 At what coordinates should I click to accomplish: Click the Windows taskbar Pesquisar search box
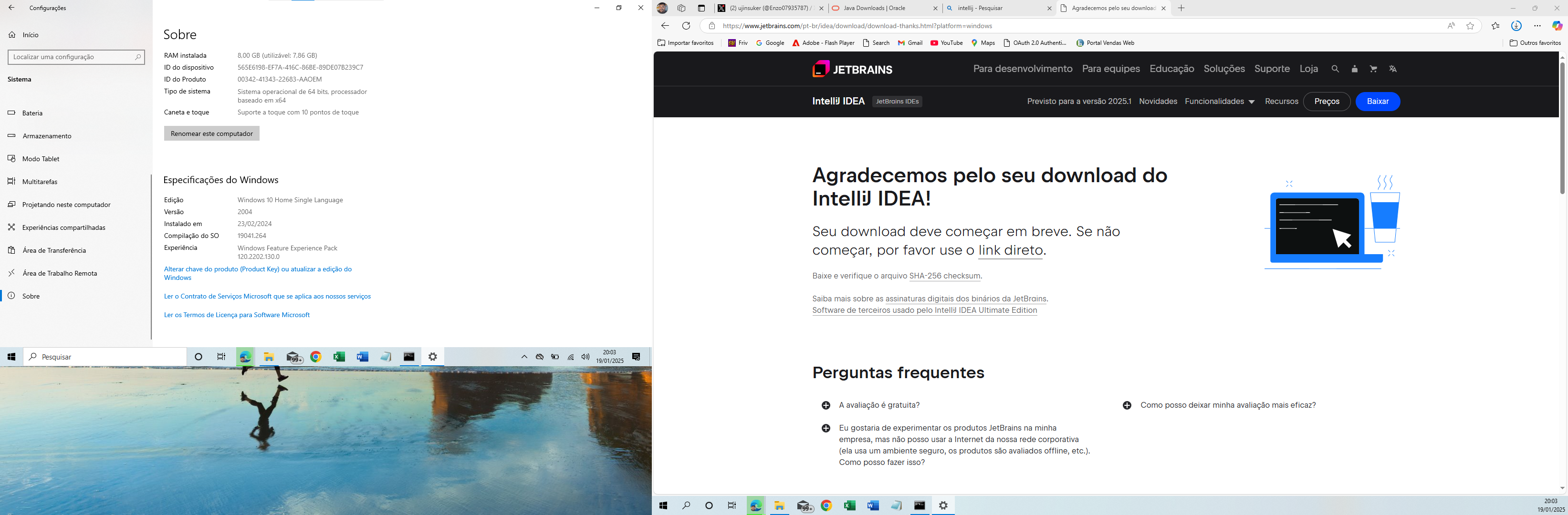pyautogui.click(x=105, y=357)
